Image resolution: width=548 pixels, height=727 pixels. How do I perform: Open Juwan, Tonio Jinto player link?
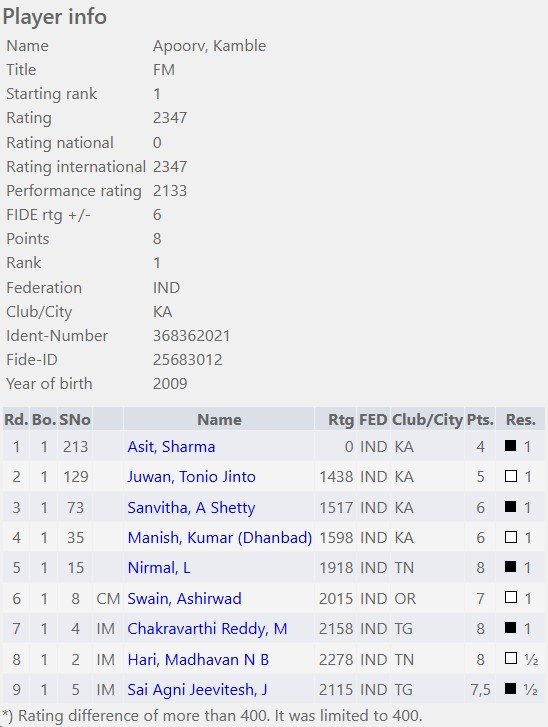[191, 477]
